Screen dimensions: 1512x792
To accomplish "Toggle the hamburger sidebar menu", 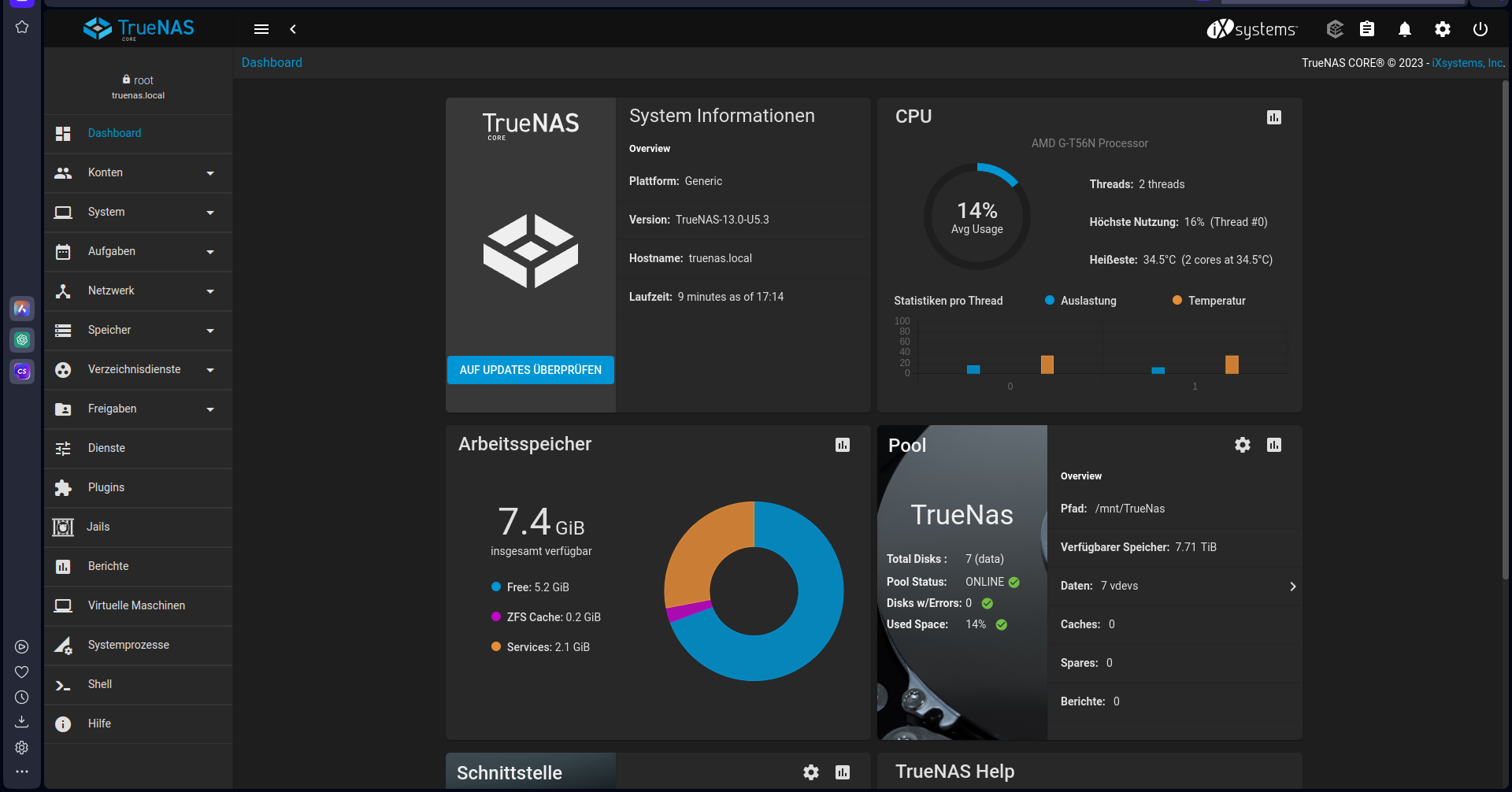I will [261, 29].
